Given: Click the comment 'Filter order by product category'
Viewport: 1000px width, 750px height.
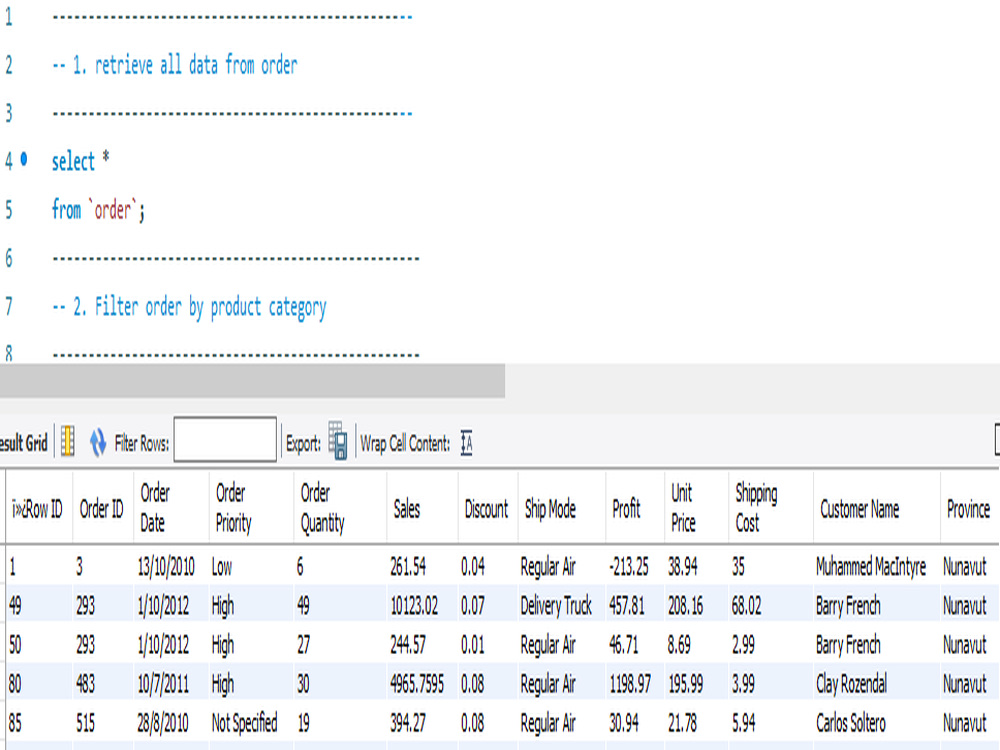Looking at the screenshot, I should click(210, 307).
